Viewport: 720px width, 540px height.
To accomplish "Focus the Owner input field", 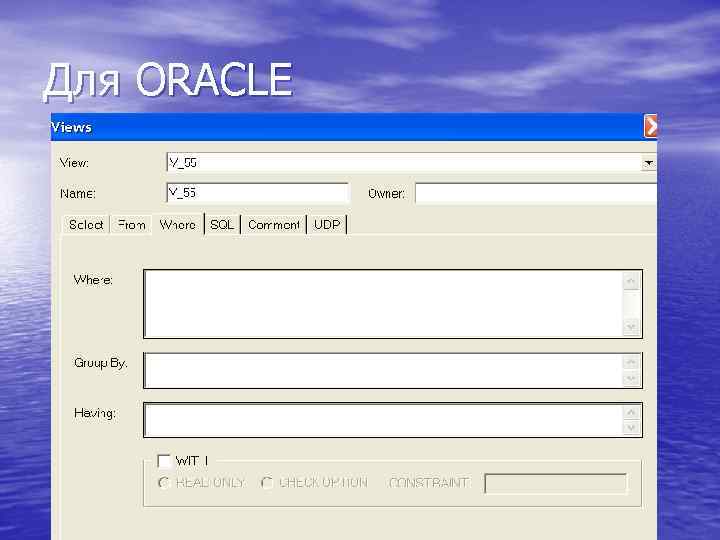I will [536, 193].
